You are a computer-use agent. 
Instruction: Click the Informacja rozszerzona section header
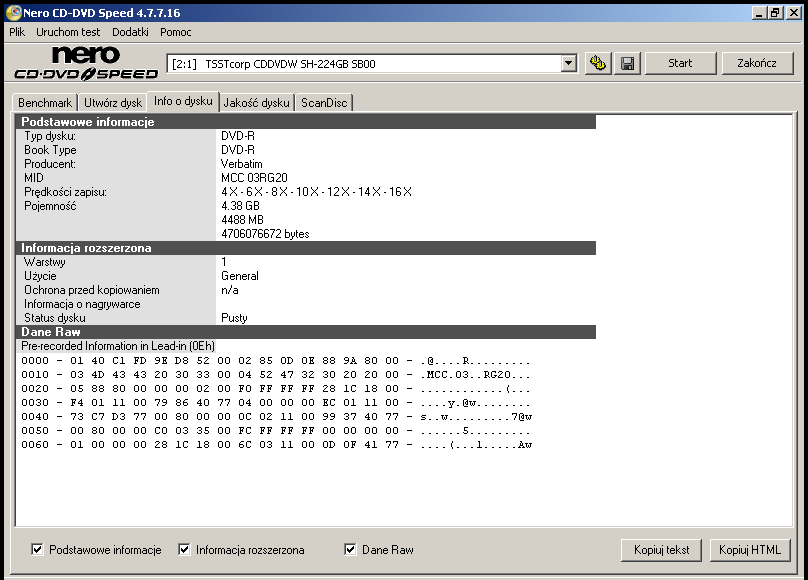[306, 248]
